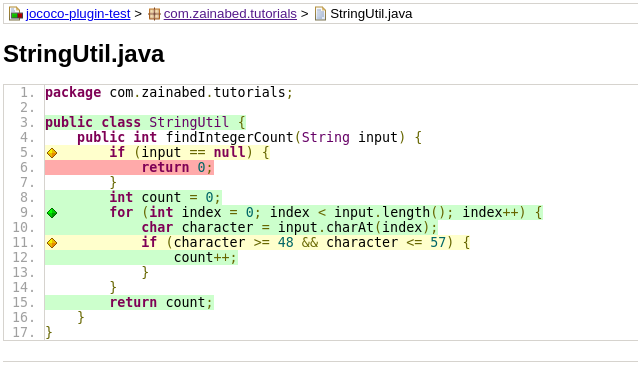
Task: Click the StringUtil.java page heading
Action: [84, 54]
